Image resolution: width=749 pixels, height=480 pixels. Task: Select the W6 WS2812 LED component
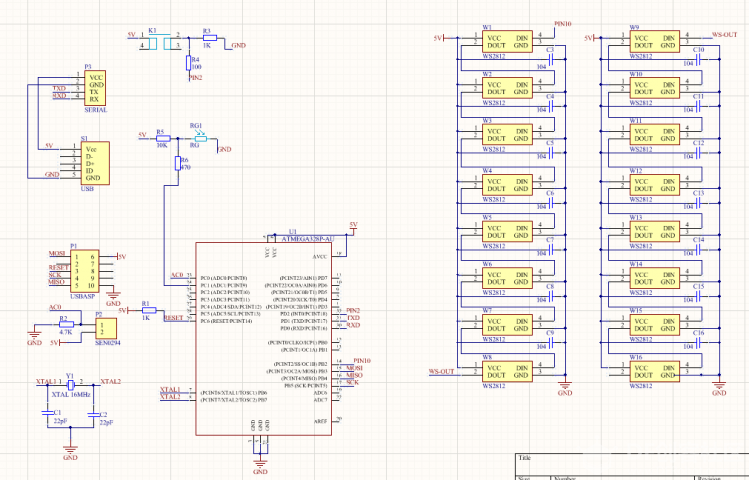[507, 278]
